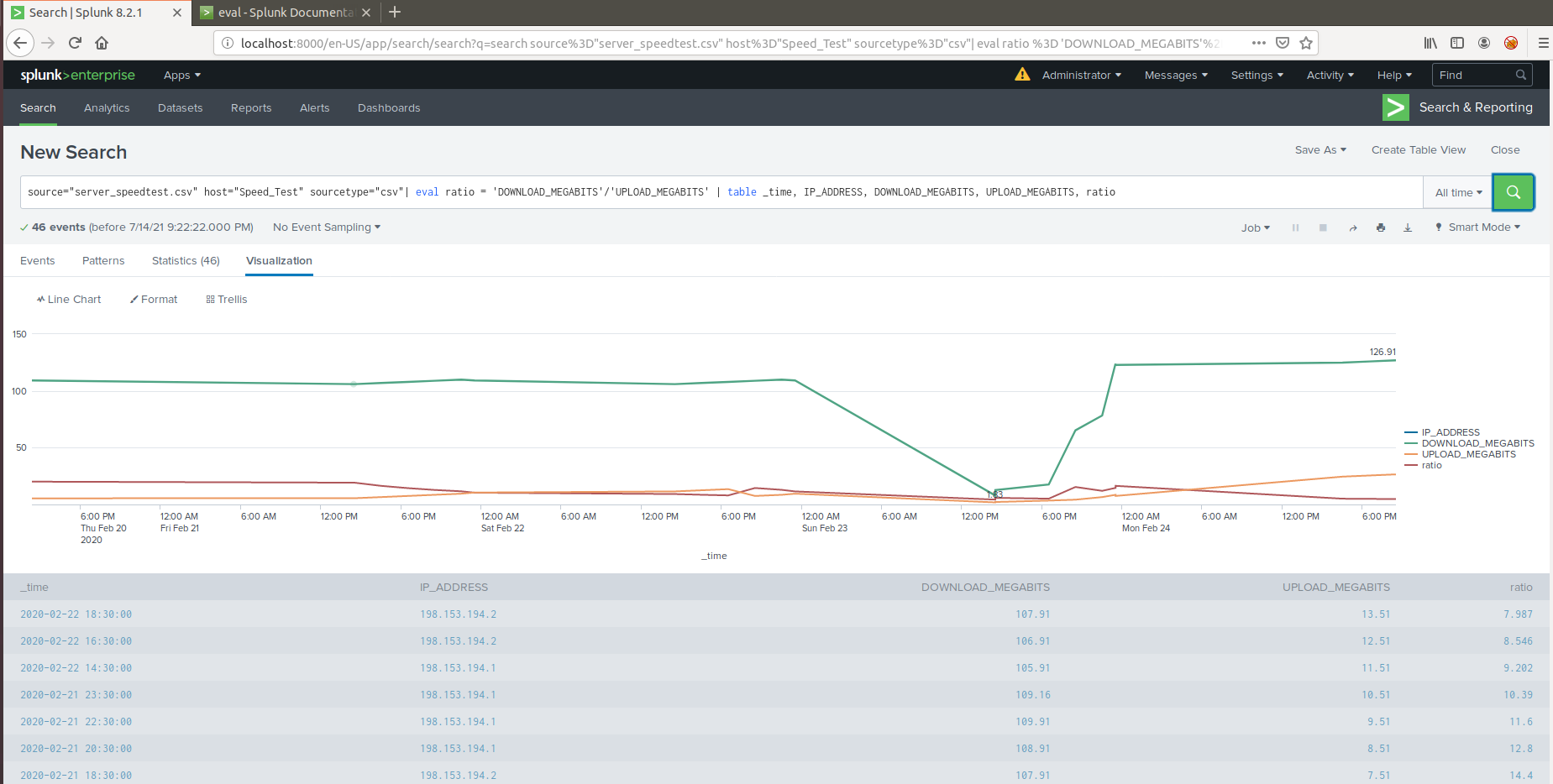Click the splunk>enterprise logo

pos(77,75)
